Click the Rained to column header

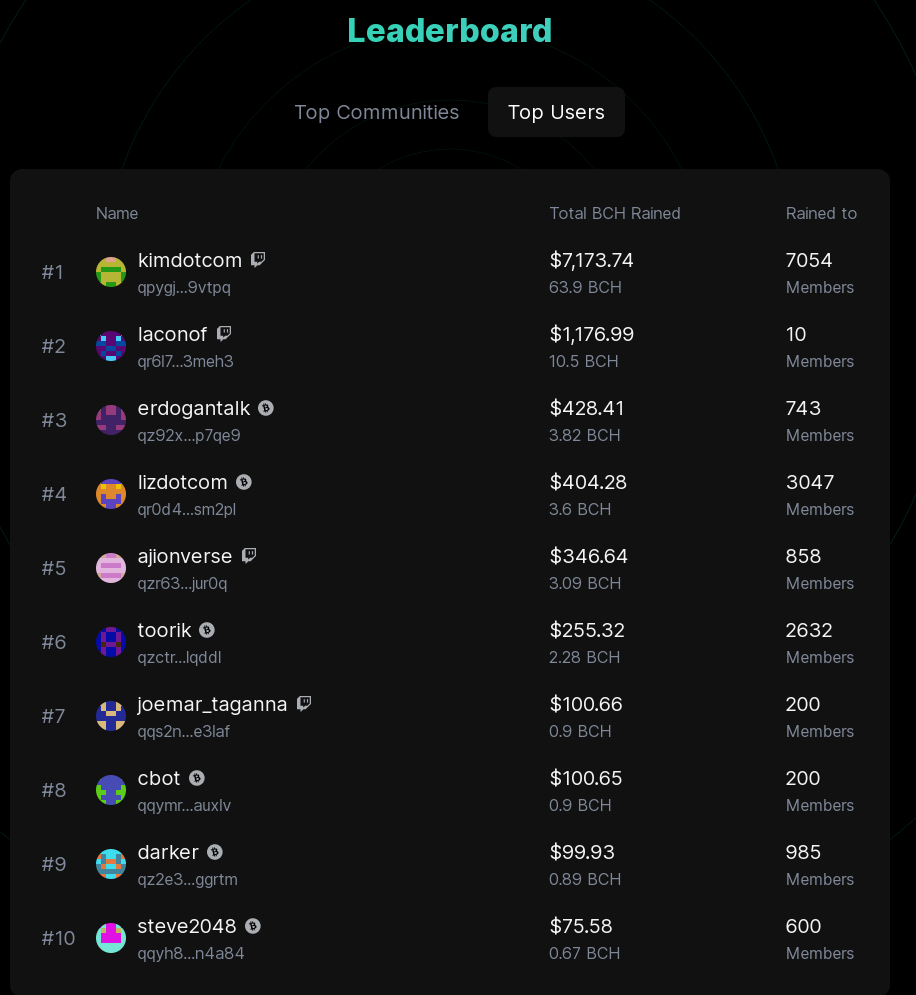click(x=821, y=213)
